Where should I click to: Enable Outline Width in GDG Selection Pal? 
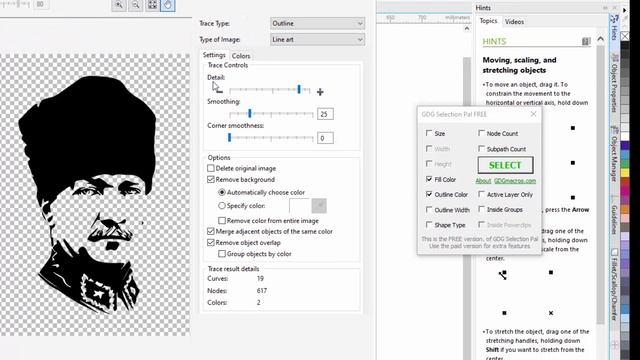[429, 209]
